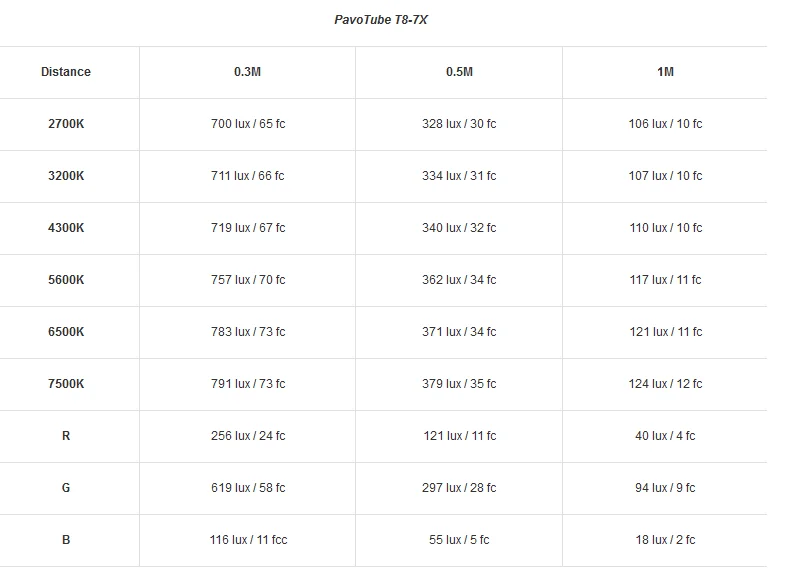Click the G color row label
798x588 pixels.
pos(66,488)
